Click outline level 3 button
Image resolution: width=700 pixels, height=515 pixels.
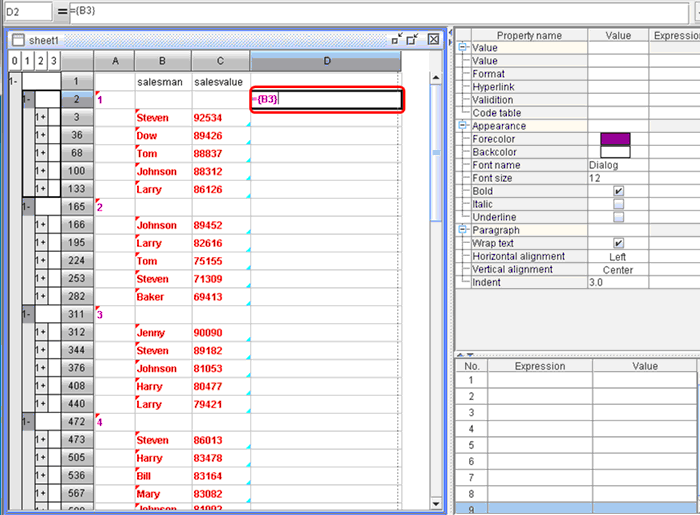coord(54,61)
